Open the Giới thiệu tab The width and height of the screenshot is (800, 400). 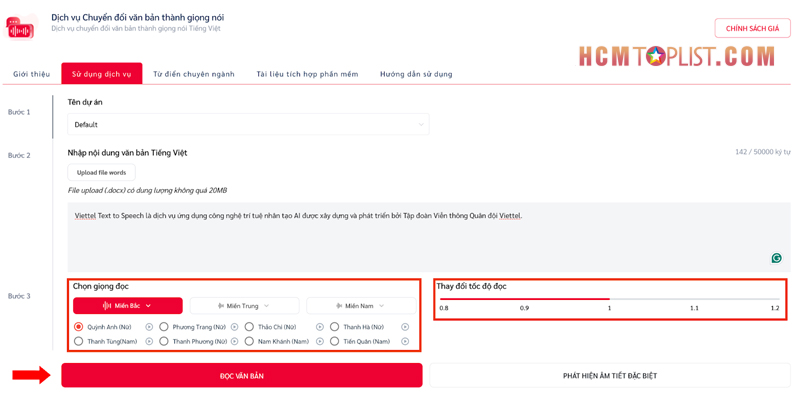tap(32, 74)
